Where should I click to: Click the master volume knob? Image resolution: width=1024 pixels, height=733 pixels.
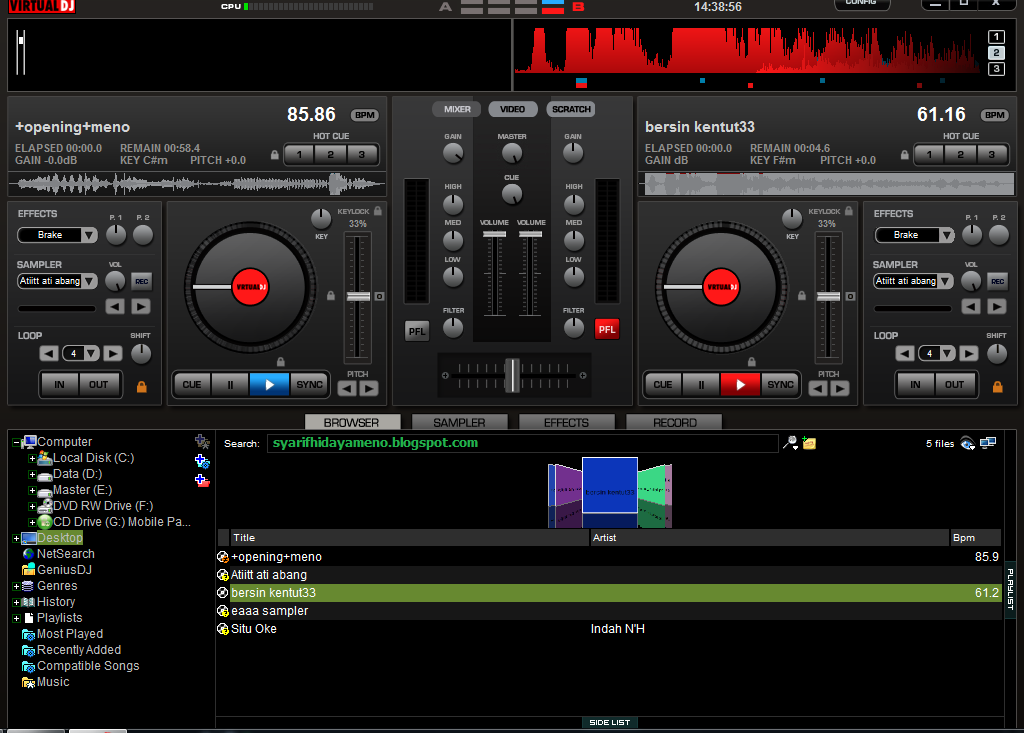coord(512,154)
